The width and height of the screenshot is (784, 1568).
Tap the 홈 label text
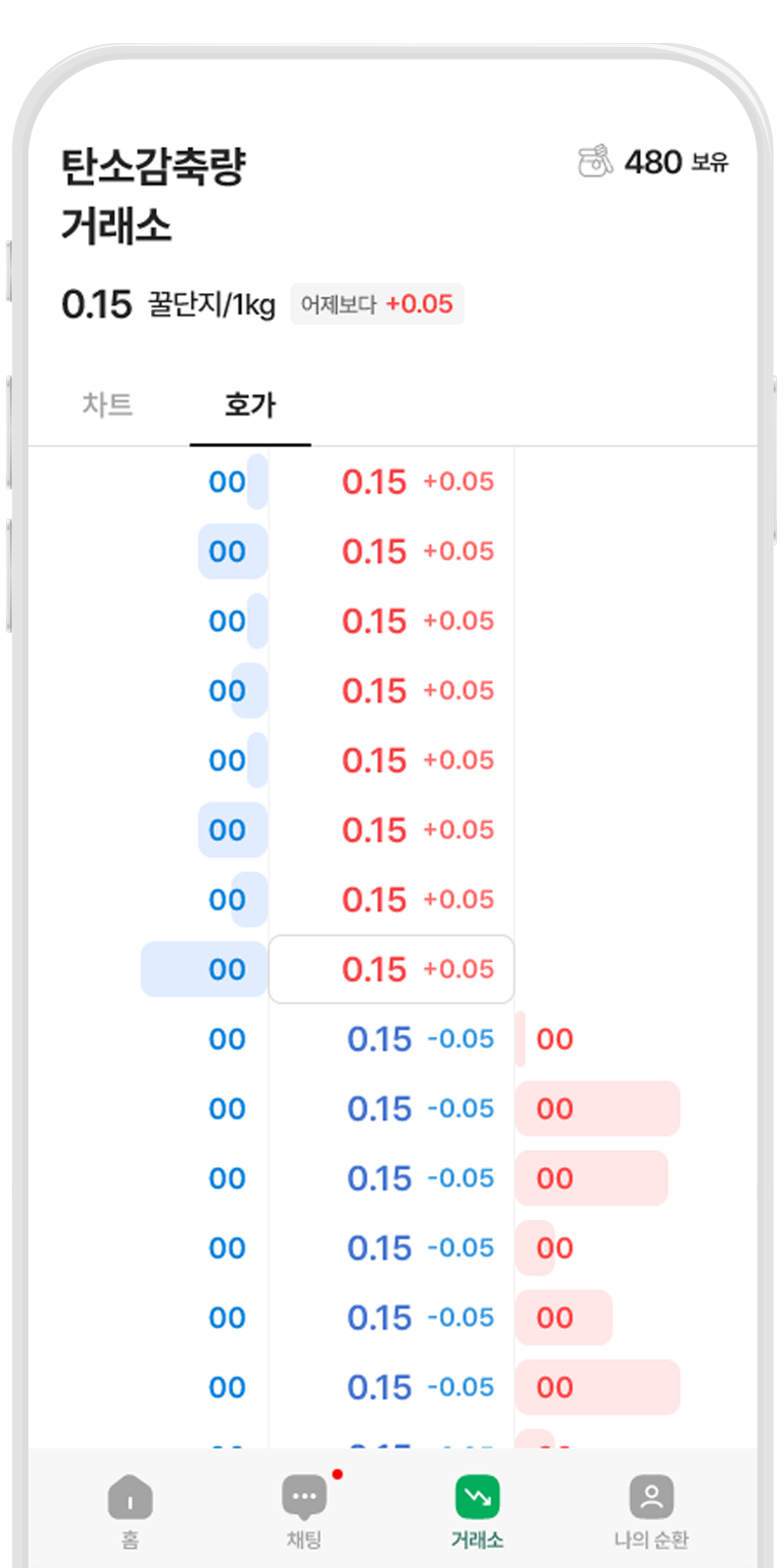[x=130, y=1540]
